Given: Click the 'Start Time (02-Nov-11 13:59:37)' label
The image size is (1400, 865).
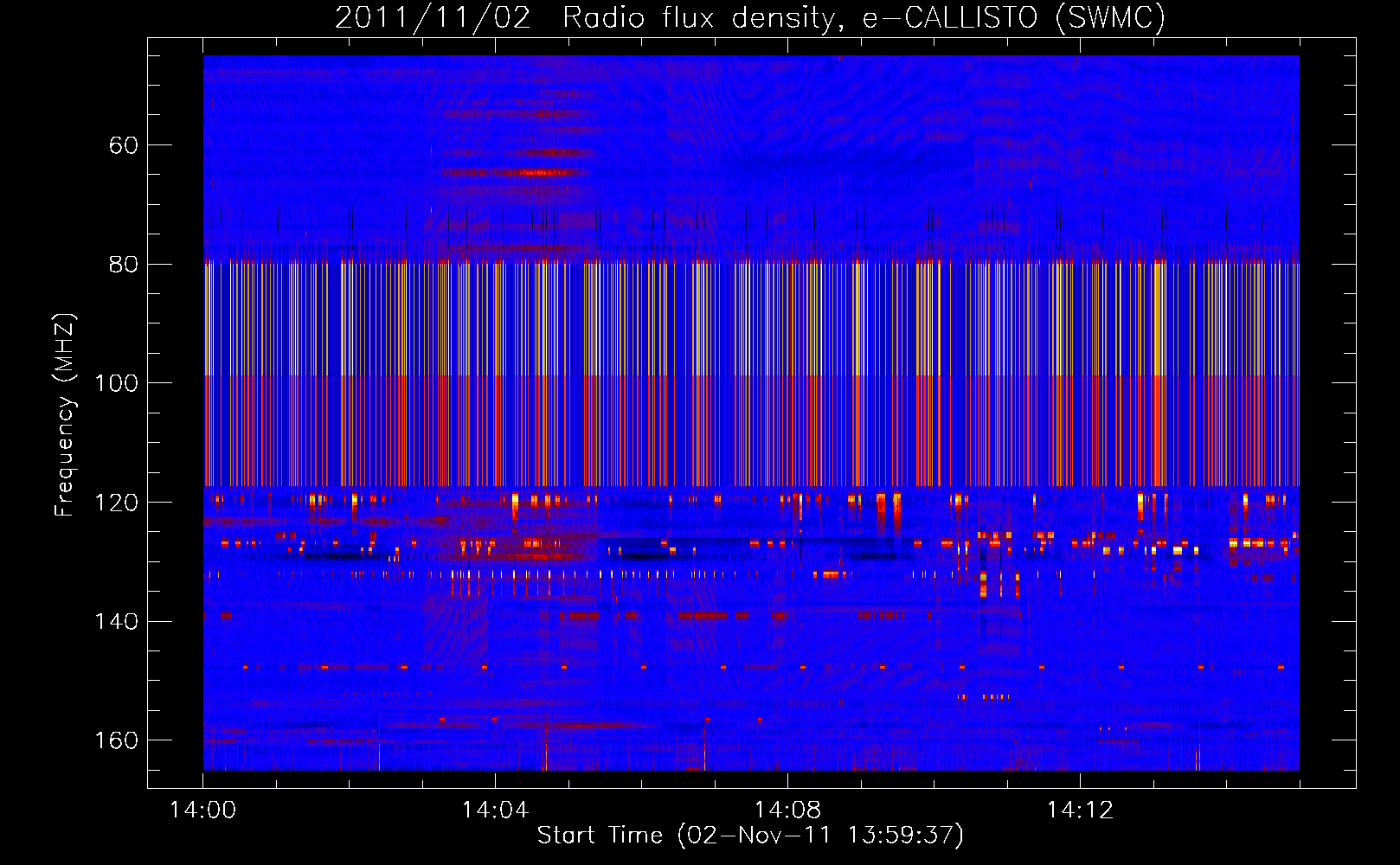Looking at the screenshot, I should [x=750, y=836].
